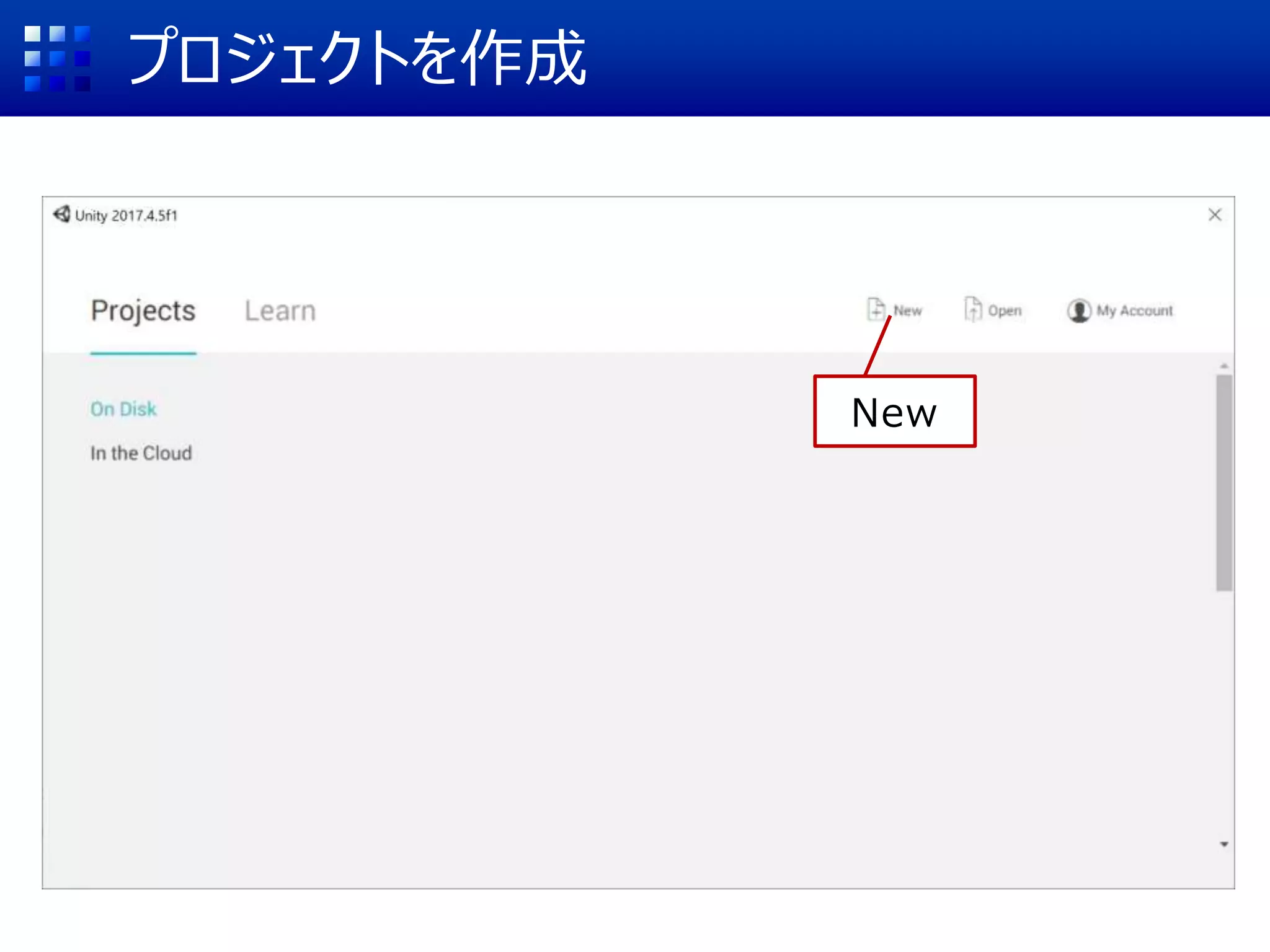Screen dimensions: 1270x952
Task: Click the Unity 2017.4.5f1 window title
Action: click(x=127, y=216)
